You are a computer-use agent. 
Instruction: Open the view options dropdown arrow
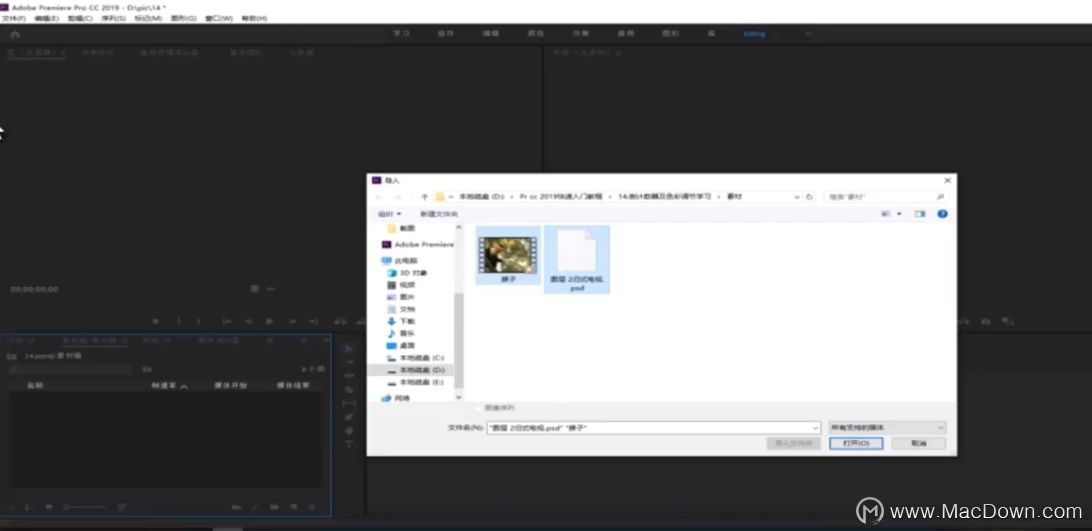[x=899, y=214]
